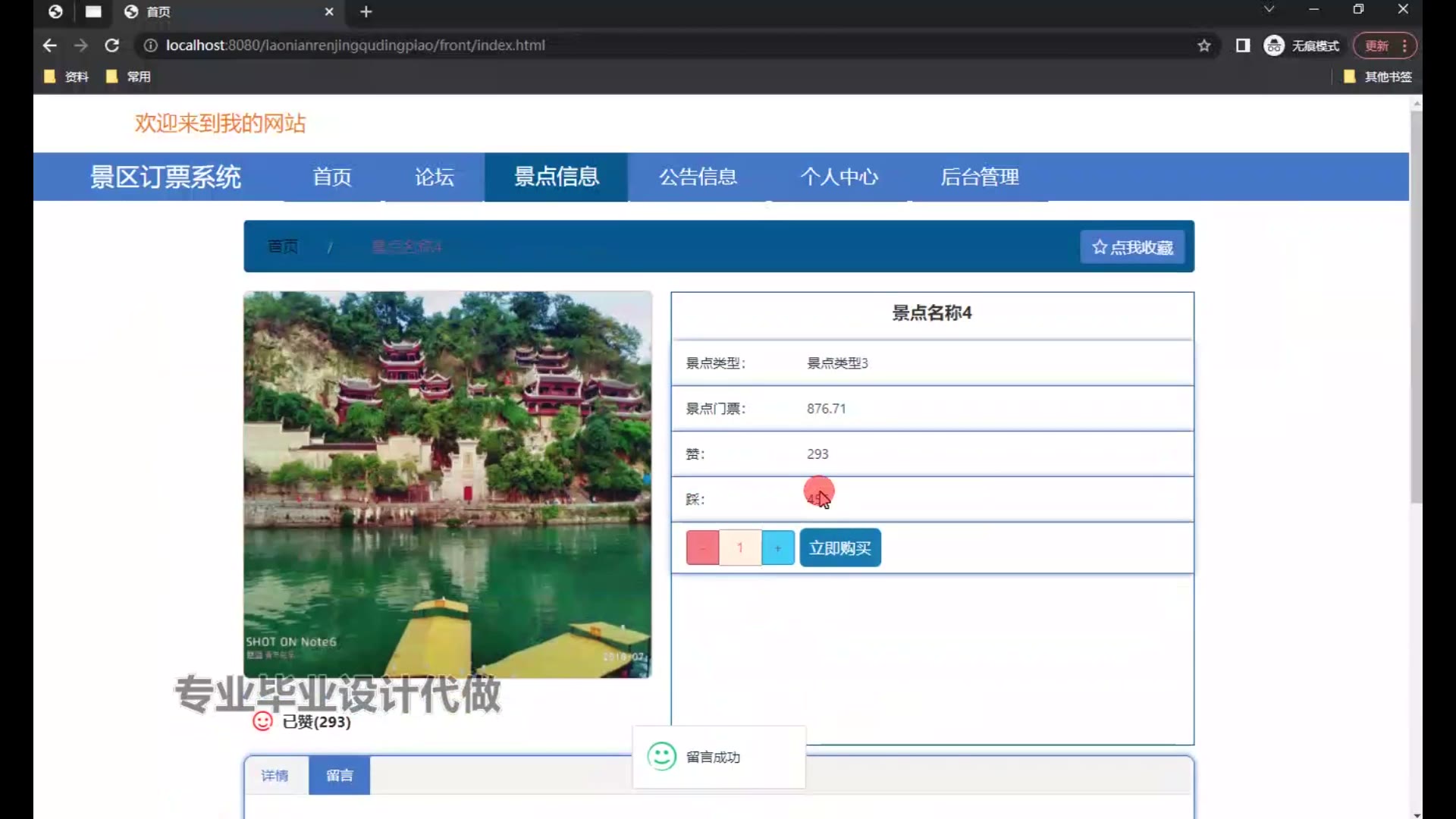Click the 景点类型3 value text

[x=837, y=363]
